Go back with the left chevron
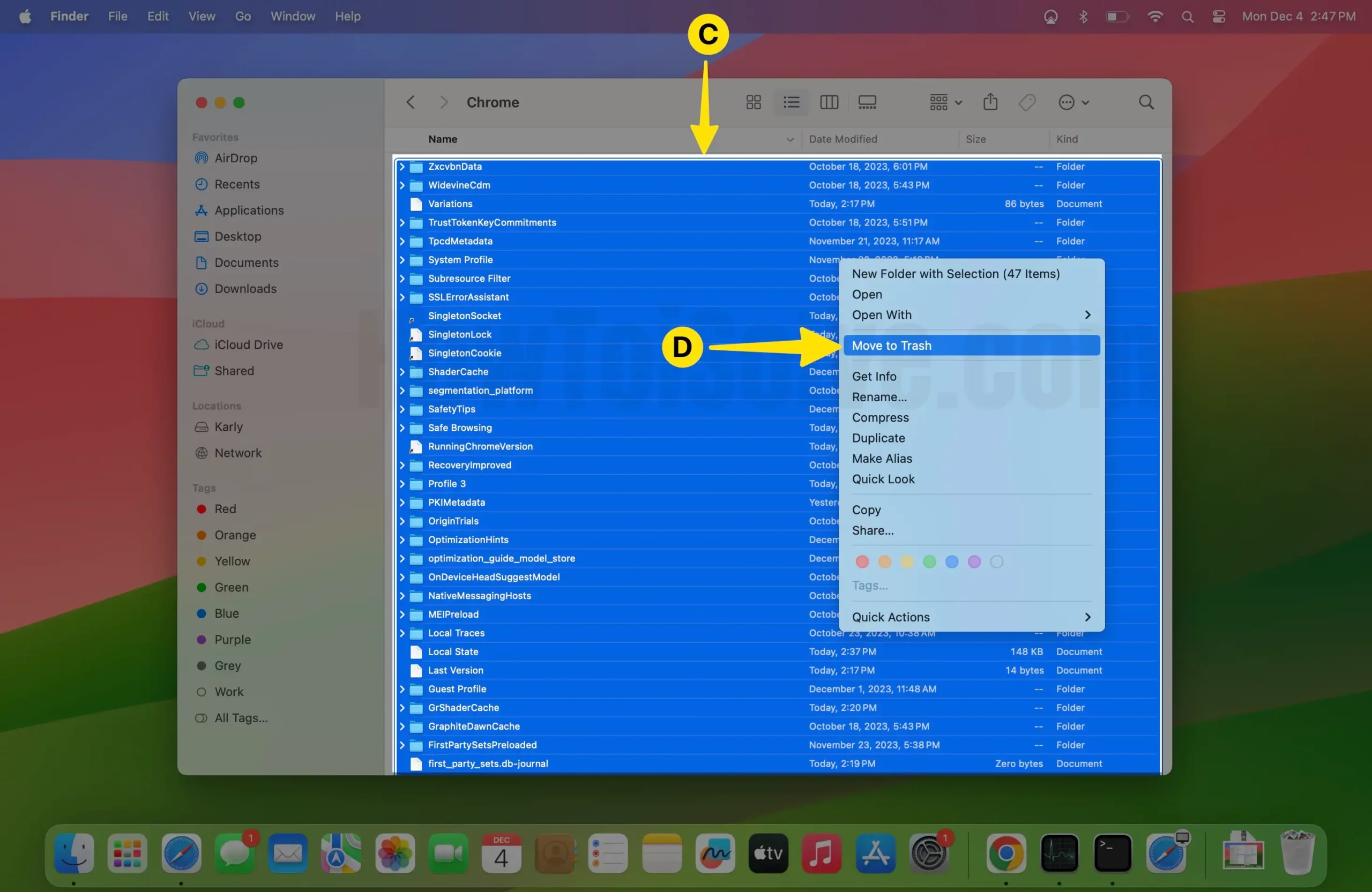Image resolution: width=1372 pixels, height=892 pixels. [411, 102]
